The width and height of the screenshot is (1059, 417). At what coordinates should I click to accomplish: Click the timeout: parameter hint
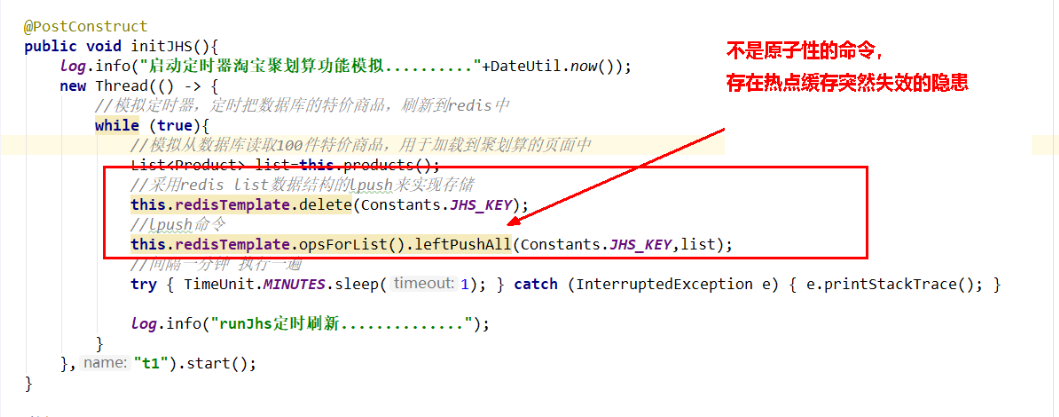[x=424, y=284]
